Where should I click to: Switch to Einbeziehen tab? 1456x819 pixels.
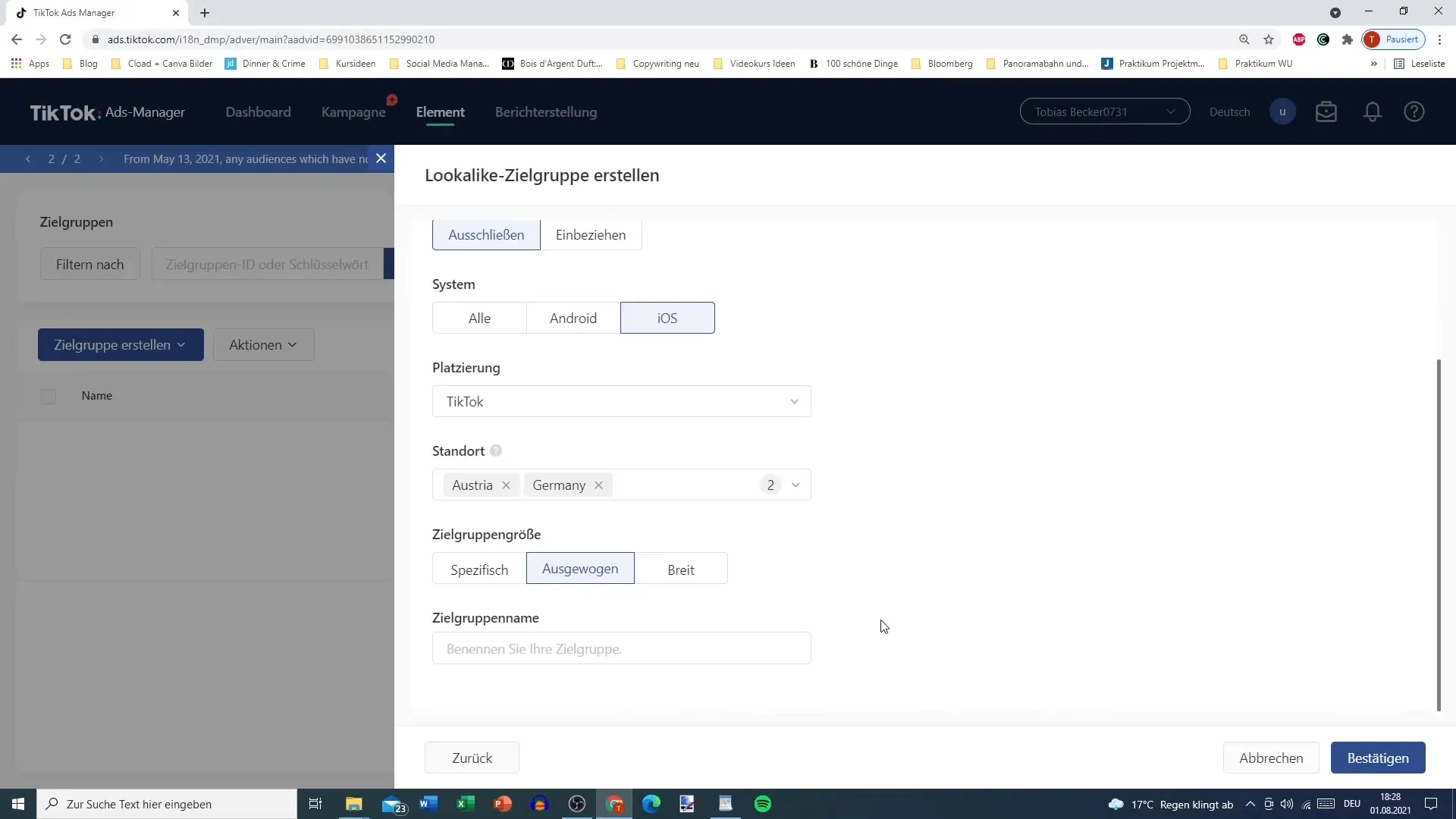pyautogui.click(x=590, y=234)
